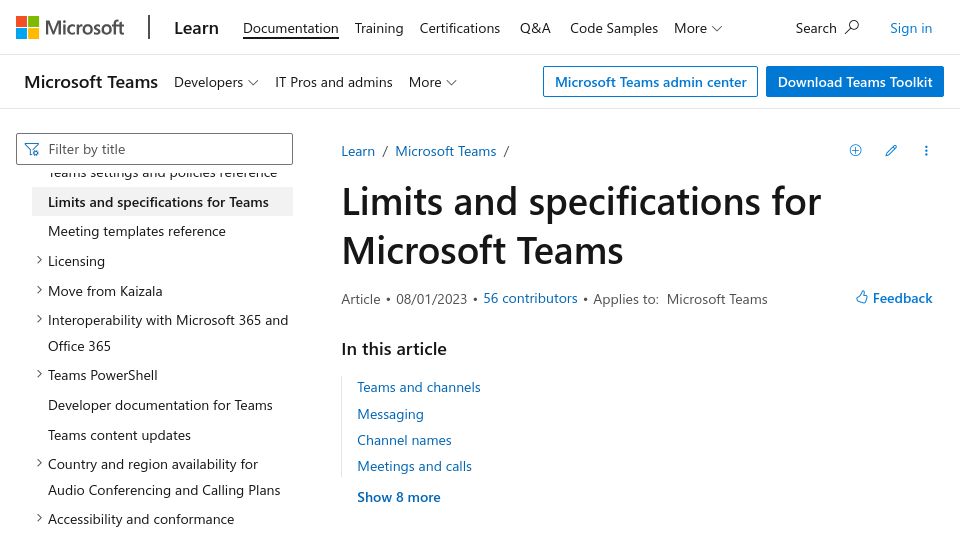Open the Microsoft Teams bar More dropdown
The width and height of the screenshot is (960, 540).
pyautogui.click(x=432, y=82)
